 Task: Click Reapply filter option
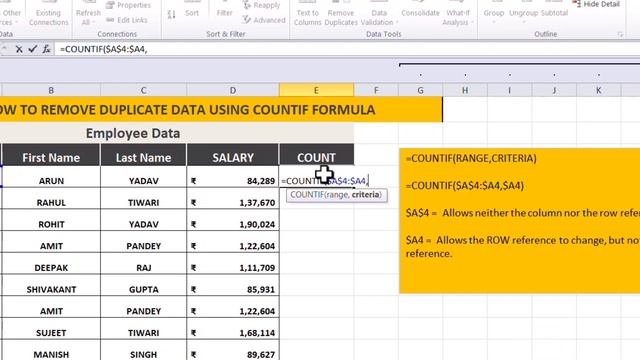point(262,5)
